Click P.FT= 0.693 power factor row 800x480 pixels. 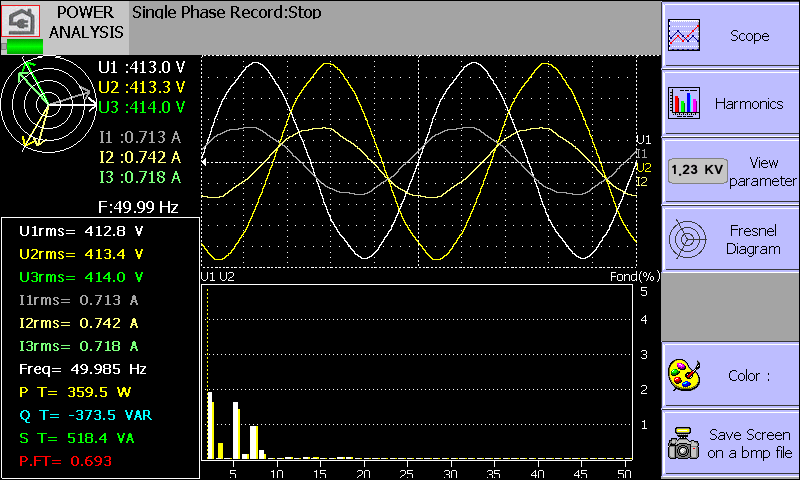click(x=65, y=461)
